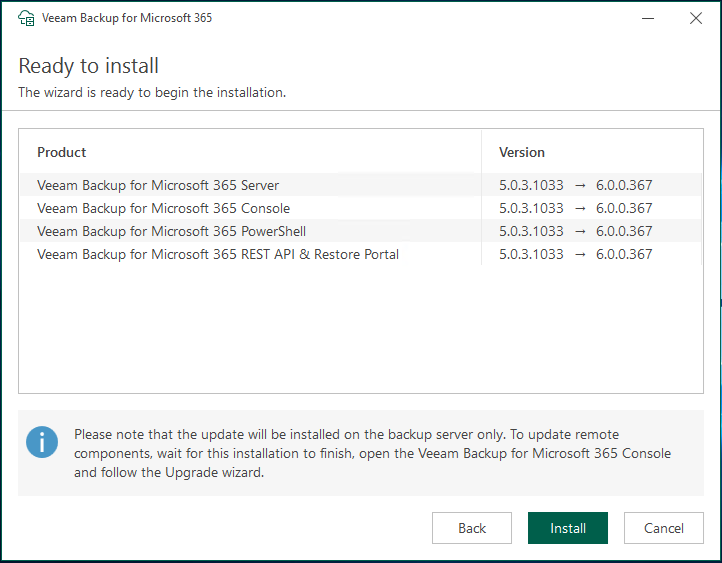Close the Veeam installer window
The image size is (722, 563).
[x=696, y=18]
